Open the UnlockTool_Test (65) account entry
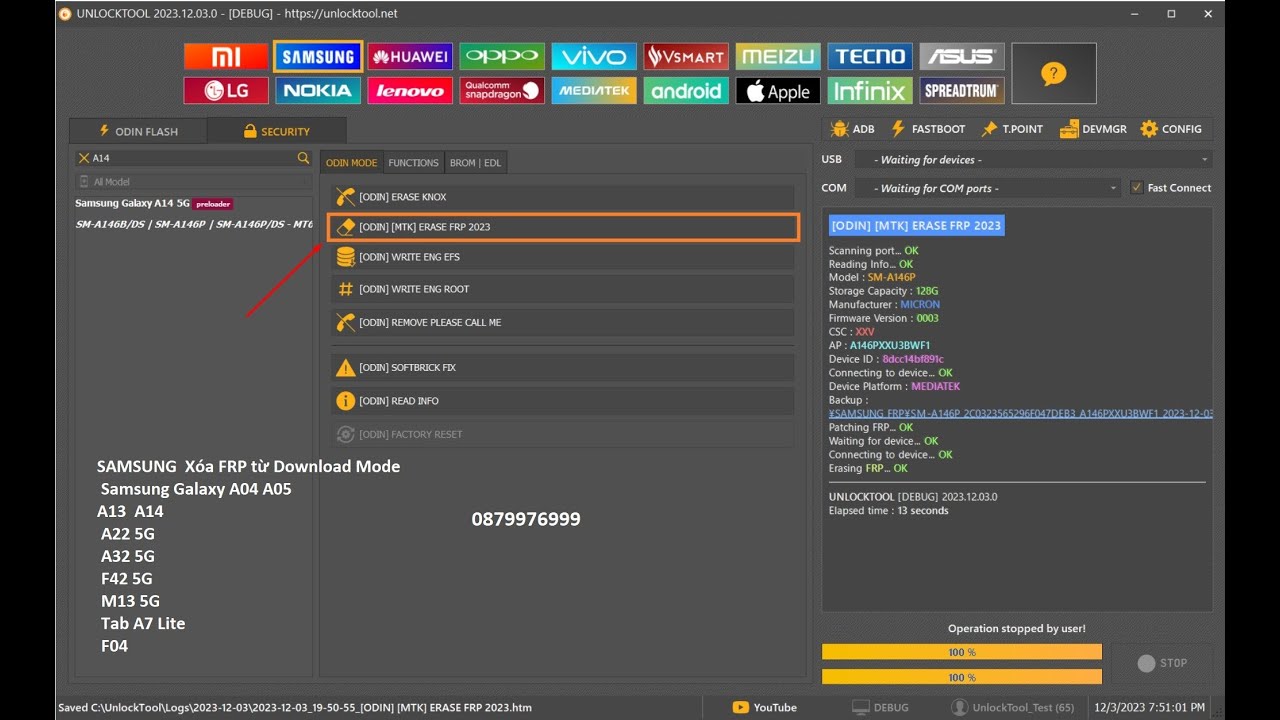 1013,707
